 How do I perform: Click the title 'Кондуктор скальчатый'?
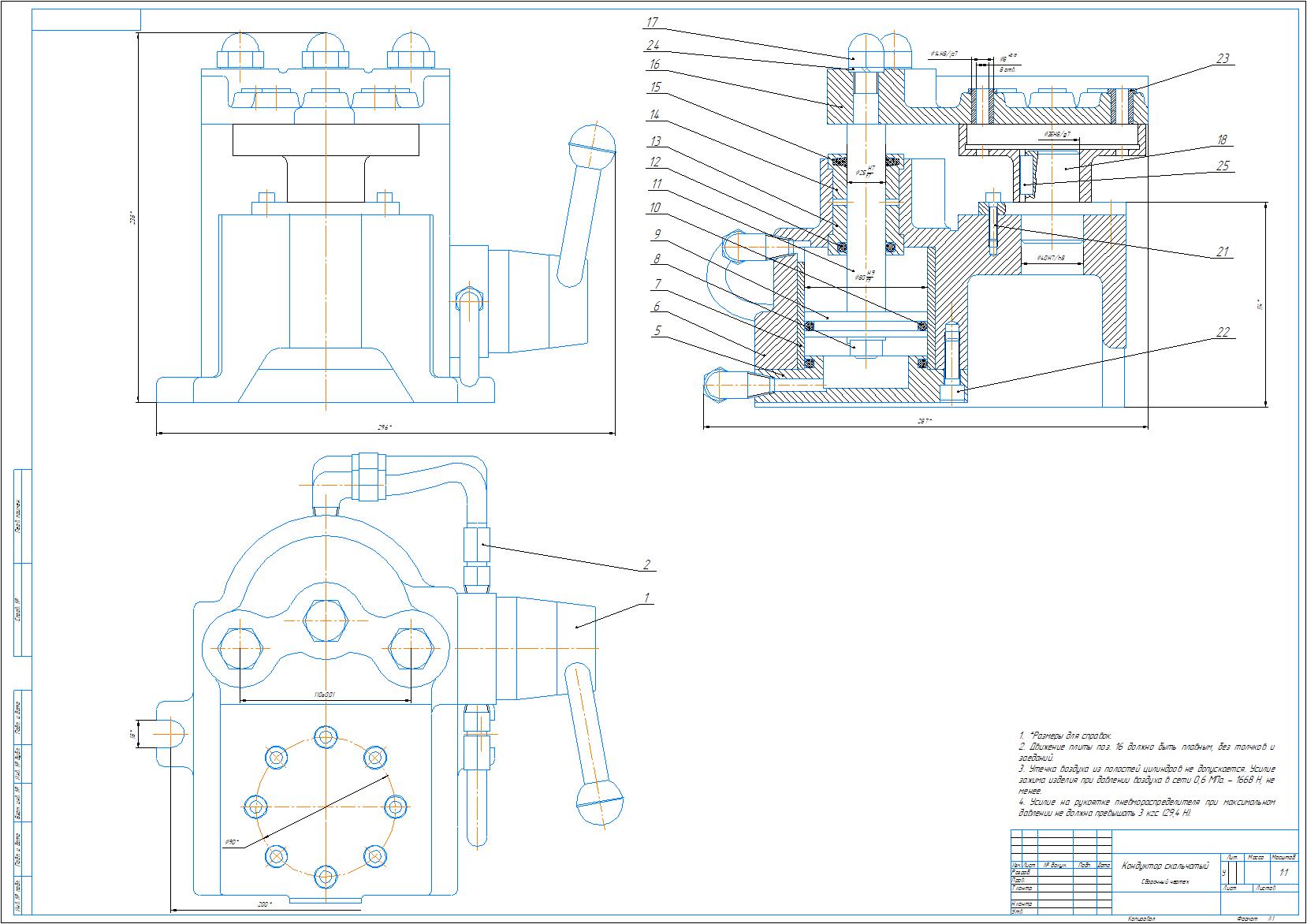[x=1165, y=866]
